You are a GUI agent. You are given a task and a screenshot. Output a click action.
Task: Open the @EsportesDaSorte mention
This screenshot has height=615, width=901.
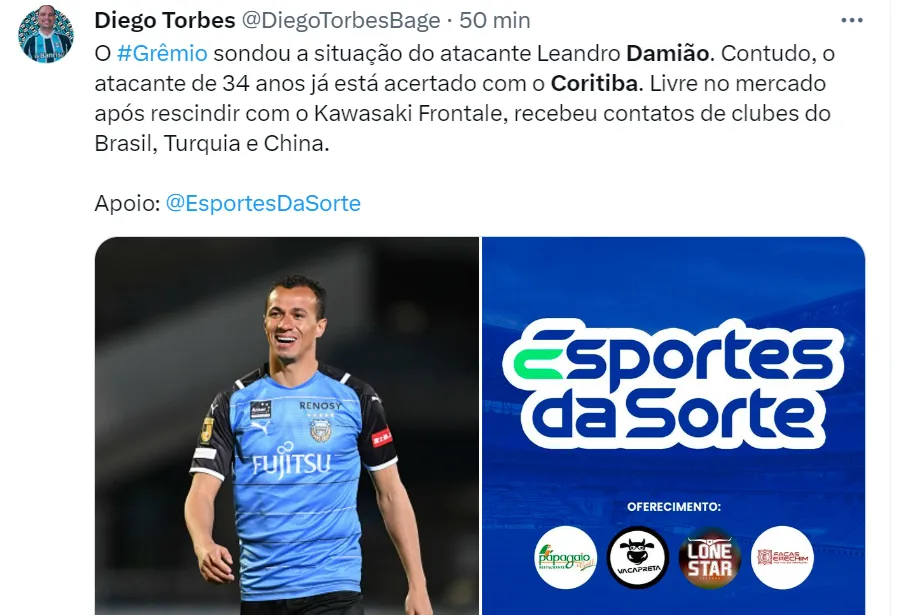pos(263,203)
